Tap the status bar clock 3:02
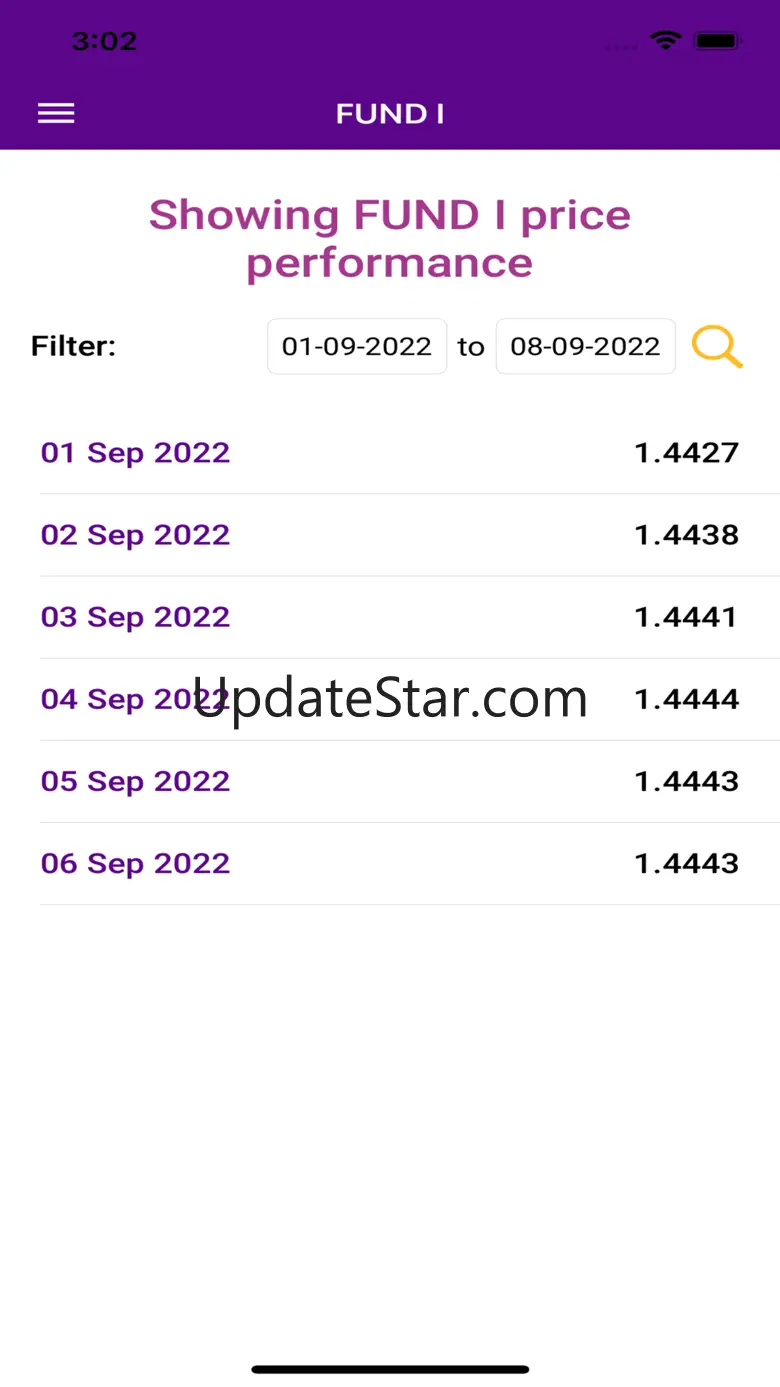Viewport: 780px width, 1387px height. click(104, 41)
